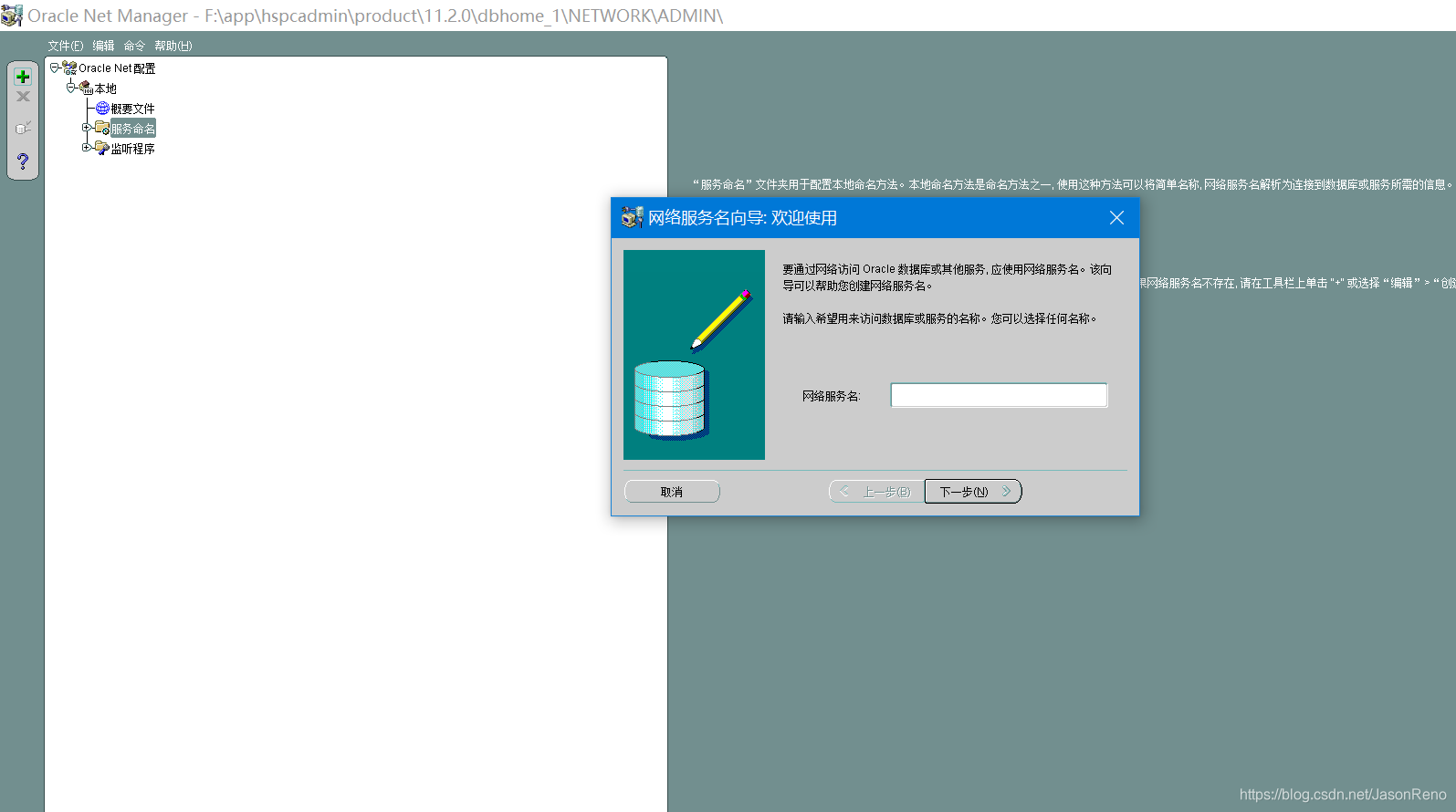Open the 帮助(H) menu
The image size is (1456, 812).
coord(173,46)
